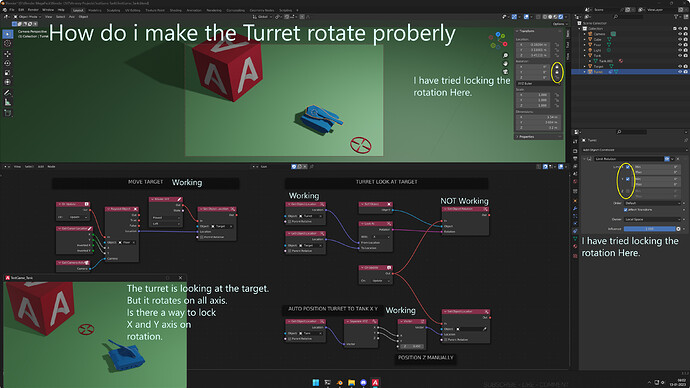Image resolution: width=690 pixels, height=388 pixels.
Task: Click the viewport zoom magnifier gizmo
Action: 506,55
